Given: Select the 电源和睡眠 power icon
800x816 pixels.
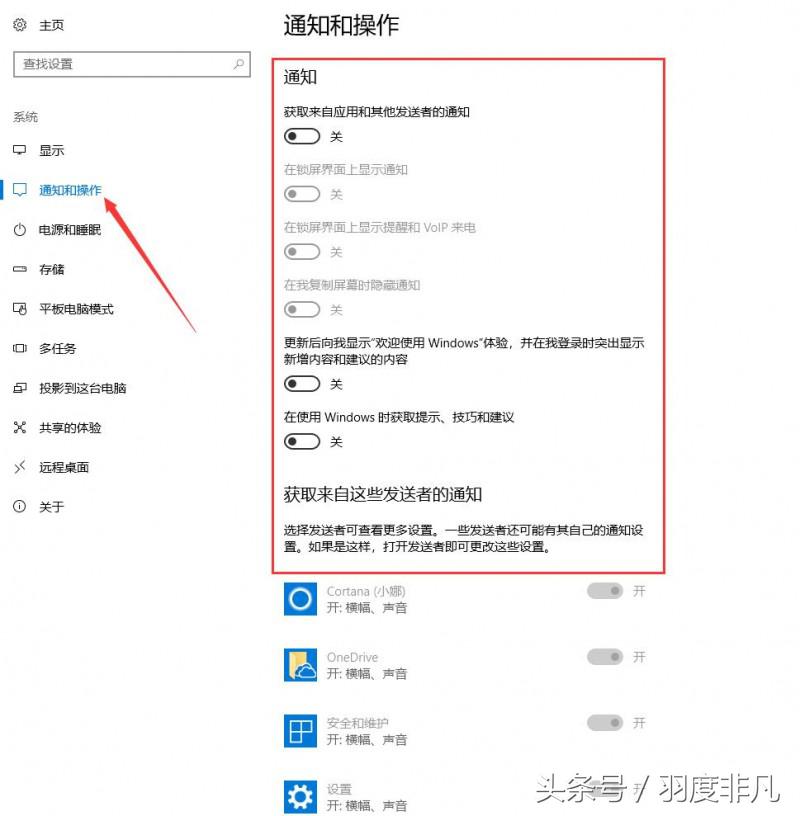Looking at the screenshot, I should click(x=22, y=229).
